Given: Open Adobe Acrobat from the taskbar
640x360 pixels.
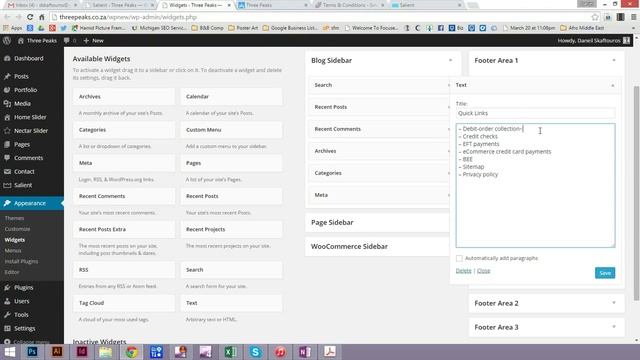Looking at the screenshot, I should point(330,351).
